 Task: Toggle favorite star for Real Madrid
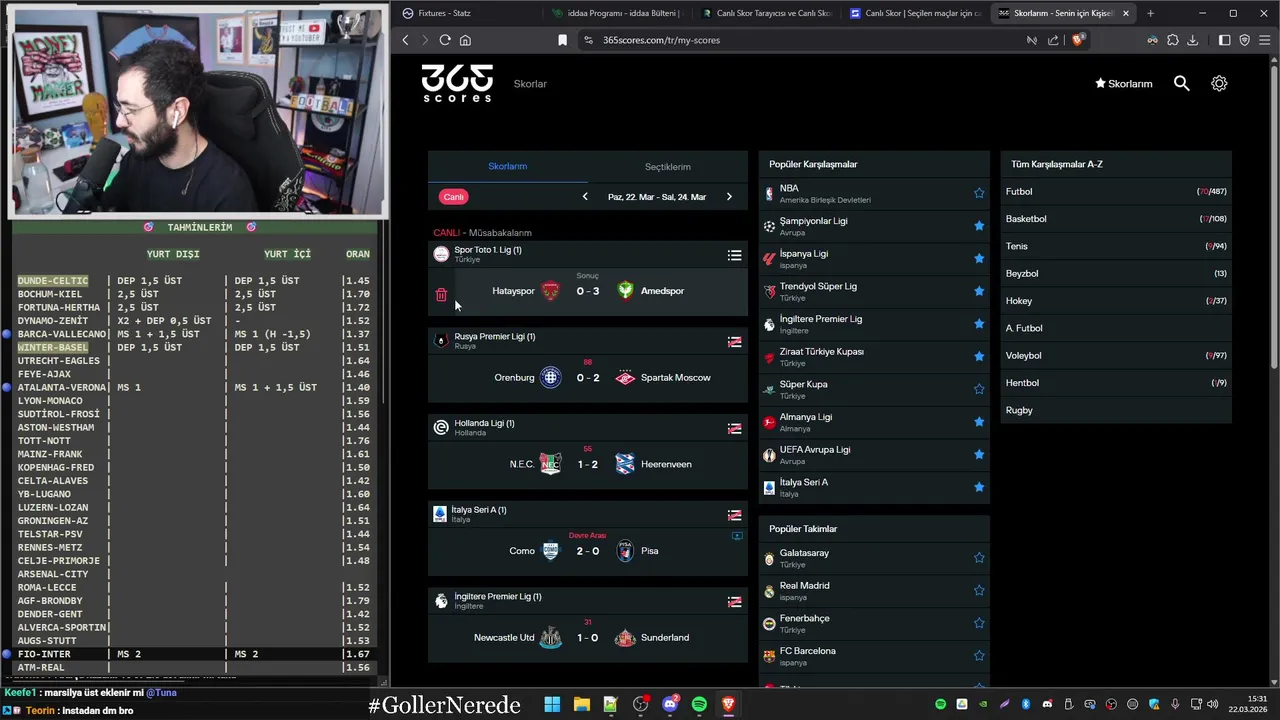coord(979,590)
